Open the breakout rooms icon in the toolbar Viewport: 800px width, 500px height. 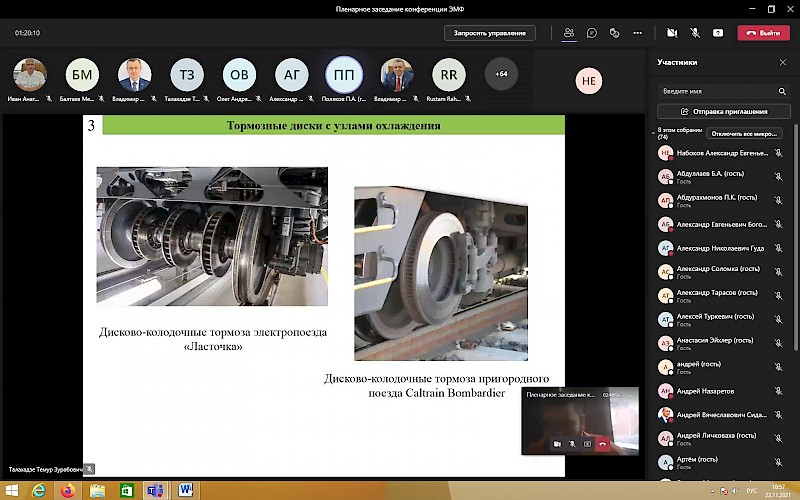(x=616, y=33)
